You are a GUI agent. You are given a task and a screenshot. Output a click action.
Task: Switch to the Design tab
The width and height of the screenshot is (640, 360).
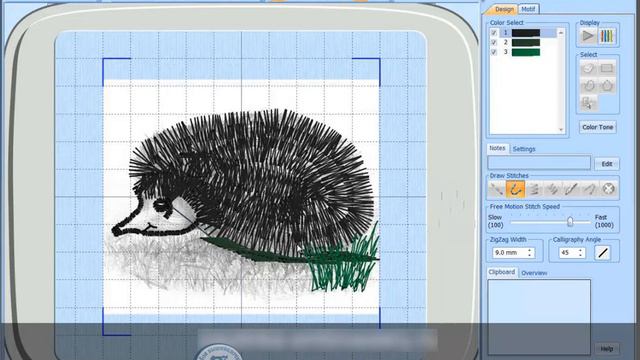pos(504,9)
